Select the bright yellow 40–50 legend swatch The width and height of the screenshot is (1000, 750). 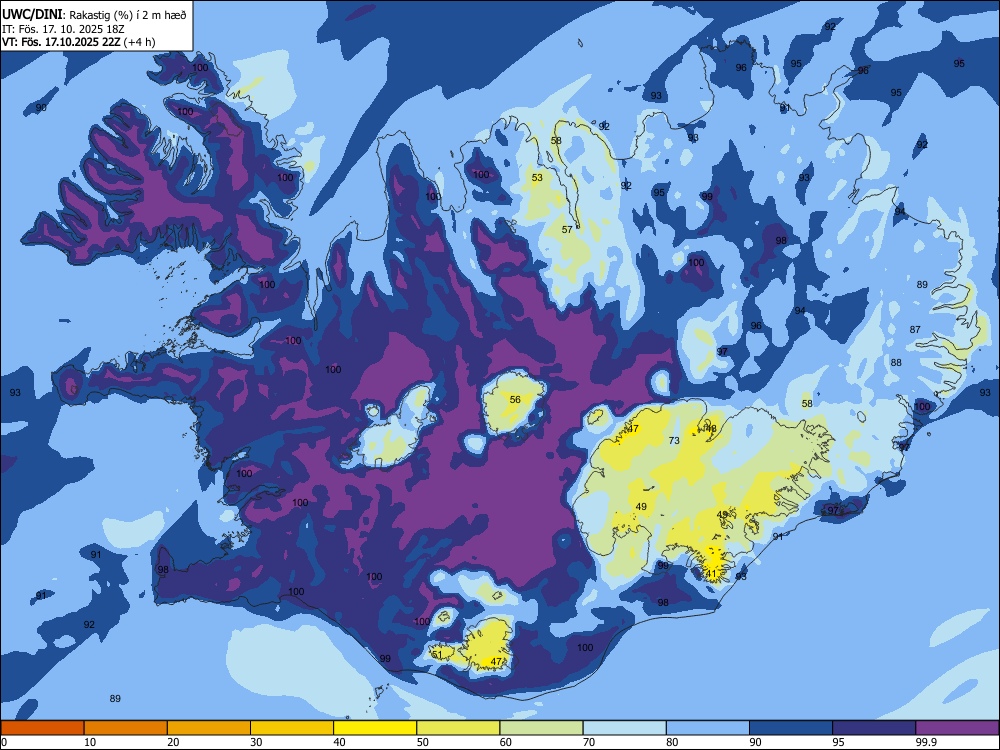coord(375,728)
